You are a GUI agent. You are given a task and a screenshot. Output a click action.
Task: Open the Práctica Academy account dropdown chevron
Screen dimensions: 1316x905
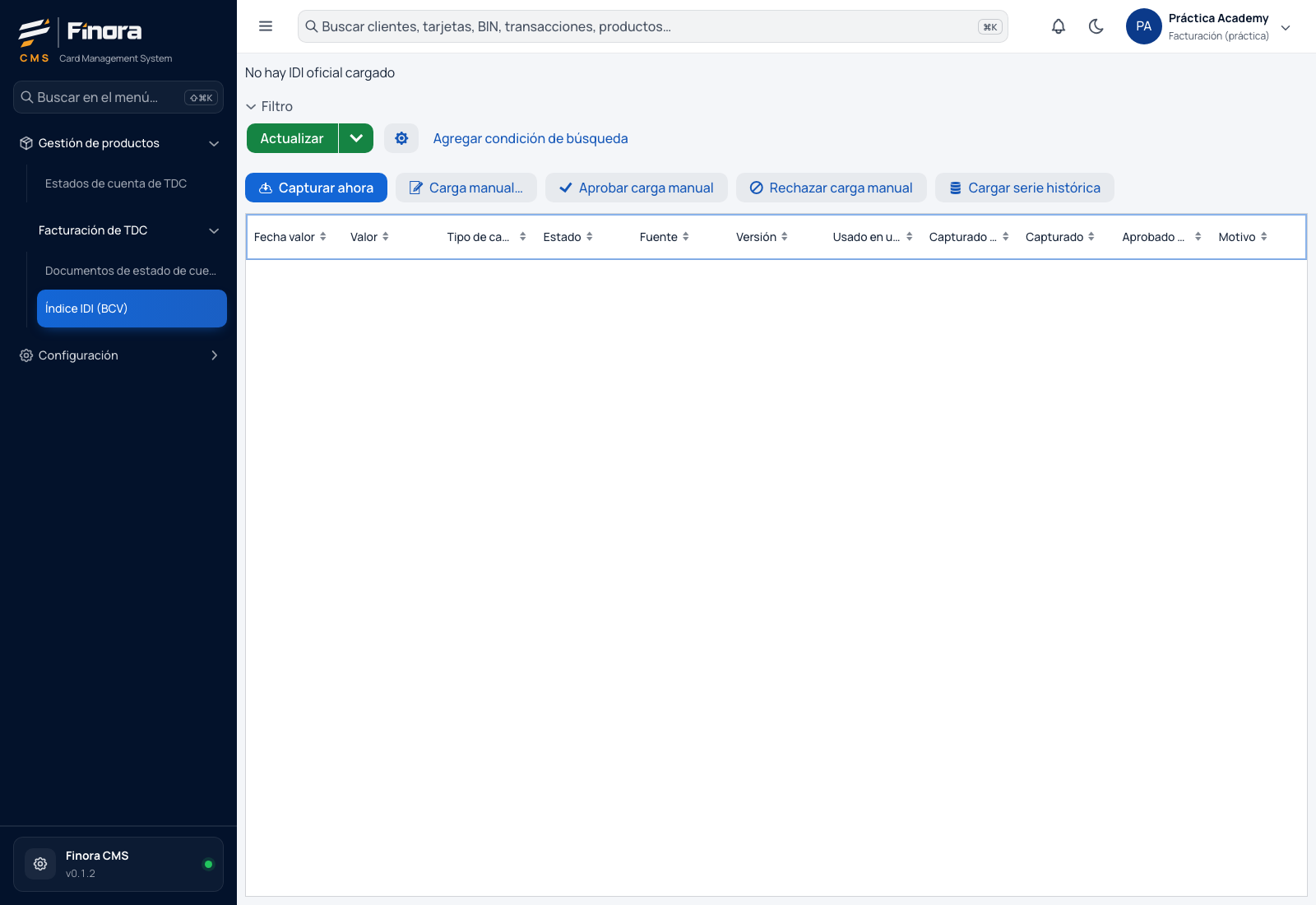point(1286,27)
